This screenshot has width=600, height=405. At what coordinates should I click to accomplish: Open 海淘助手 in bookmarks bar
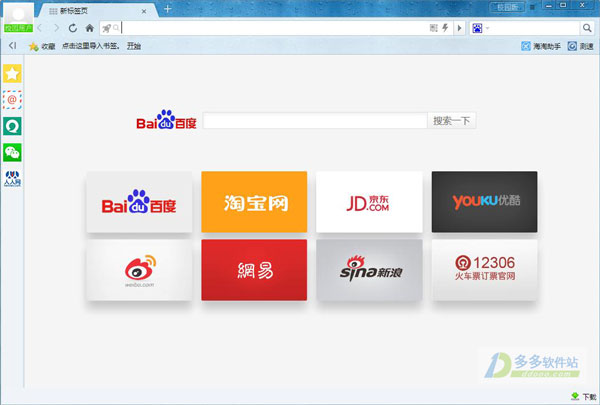click(541, 46)
